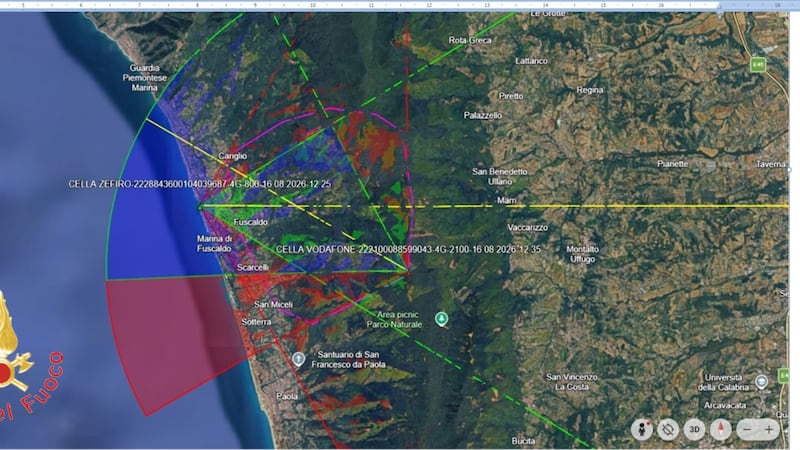The image size is (800, 450).
Task: Click the CELLA ZEFIRO label text
Action: point(199,184)
